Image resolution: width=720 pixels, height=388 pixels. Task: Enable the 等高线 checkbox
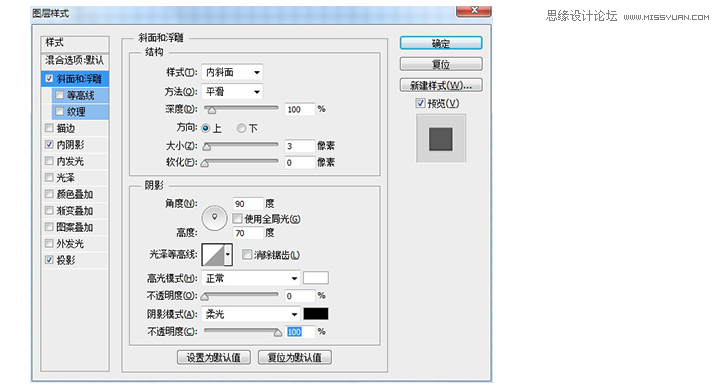pyautogui.click(x=59, y=95)
